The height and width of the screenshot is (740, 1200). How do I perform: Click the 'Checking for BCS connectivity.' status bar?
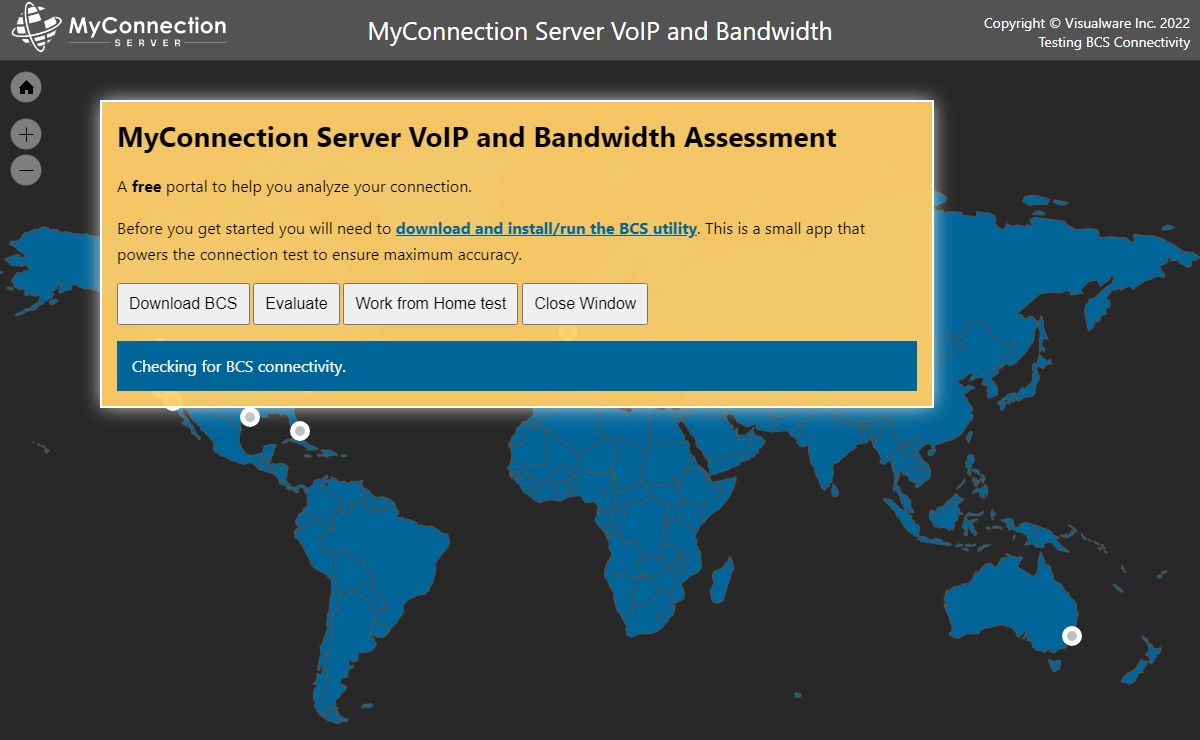coord(517,366)
